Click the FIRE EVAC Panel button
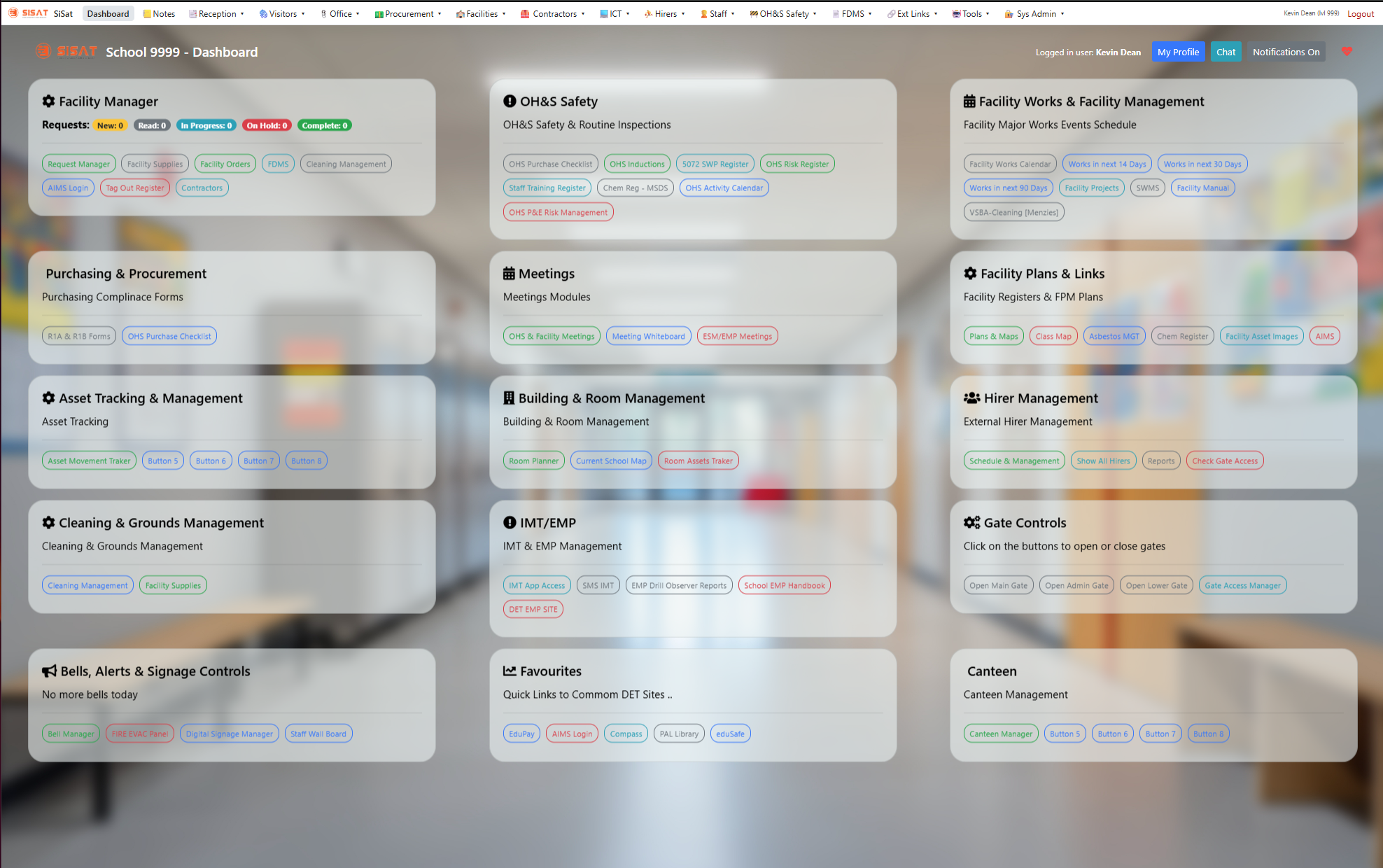This screenshot has width=1383, height=868. click(x=140, y=734)
